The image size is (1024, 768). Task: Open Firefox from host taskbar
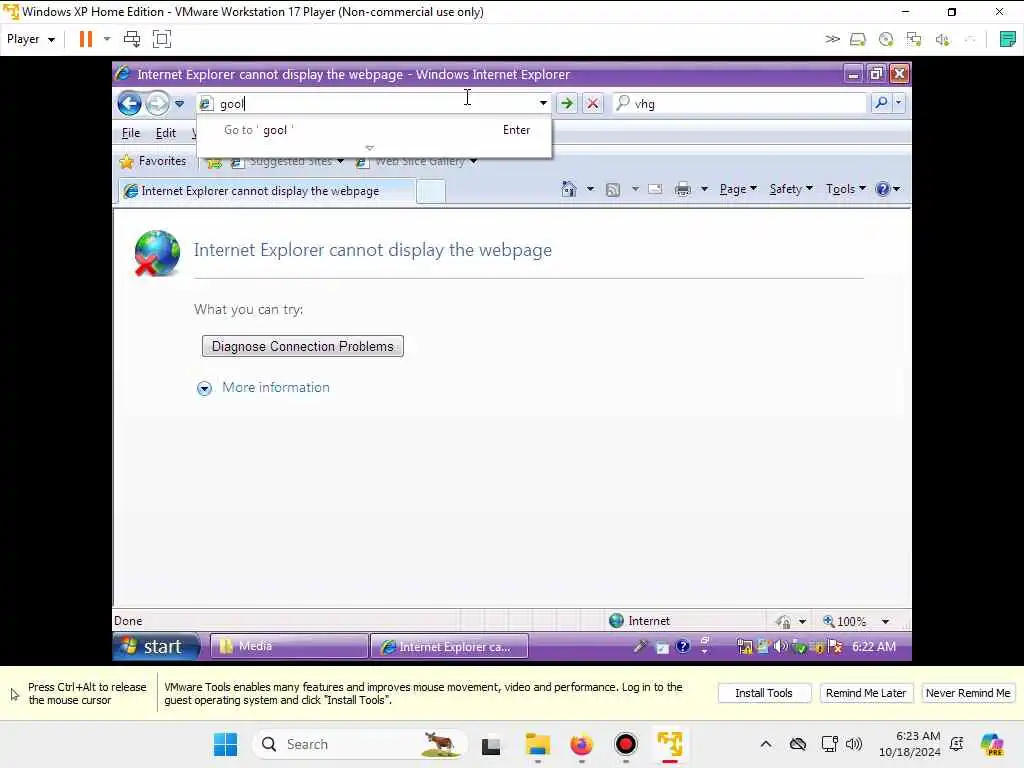[x=581, y=744]
